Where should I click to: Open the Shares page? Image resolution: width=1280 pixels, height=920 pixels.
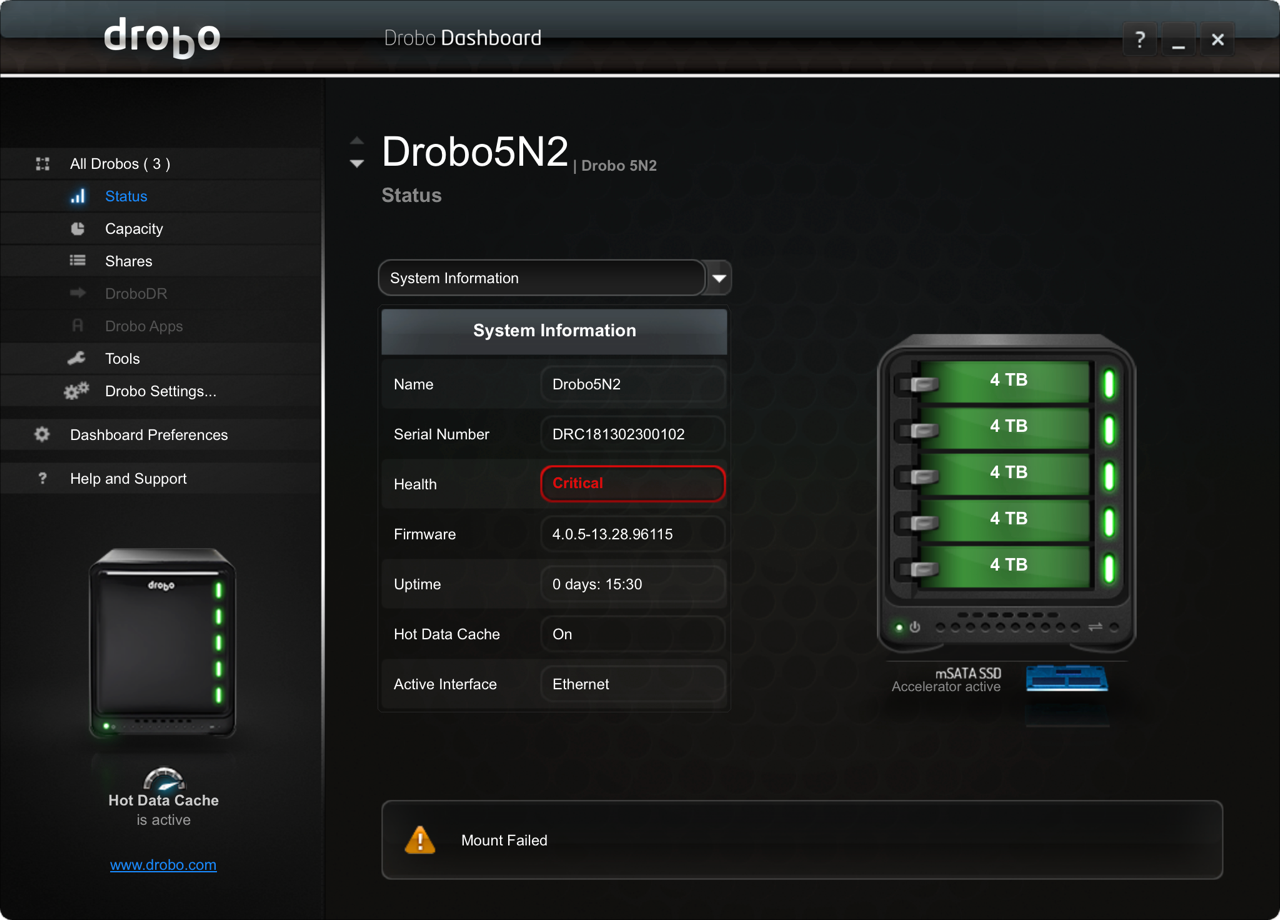(x=129, y=261)
